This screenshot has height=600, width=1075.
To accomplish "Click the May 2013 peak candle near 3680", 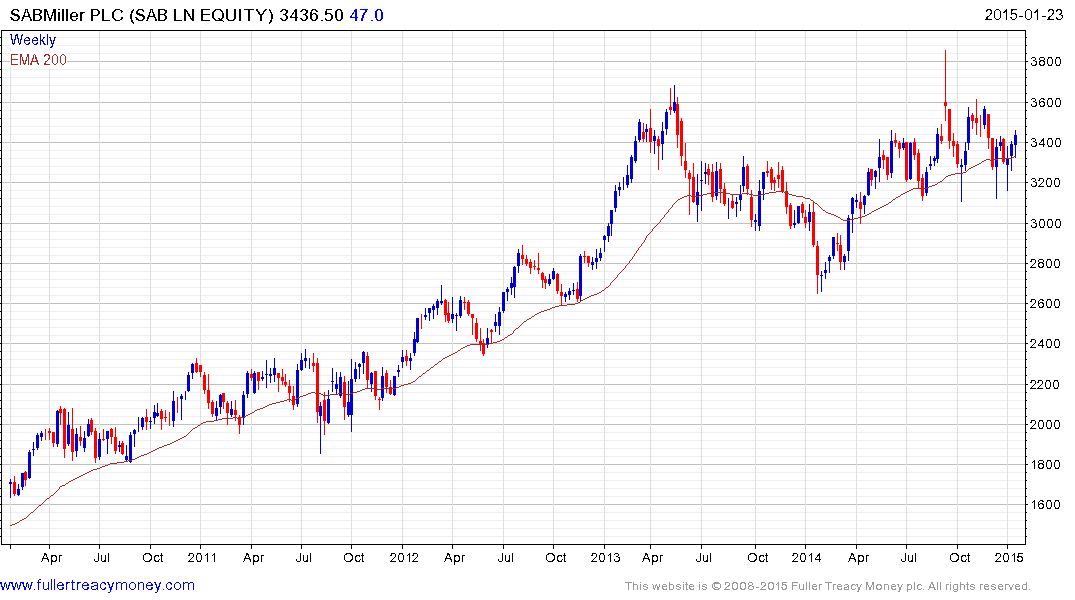I will coord(674,99).
